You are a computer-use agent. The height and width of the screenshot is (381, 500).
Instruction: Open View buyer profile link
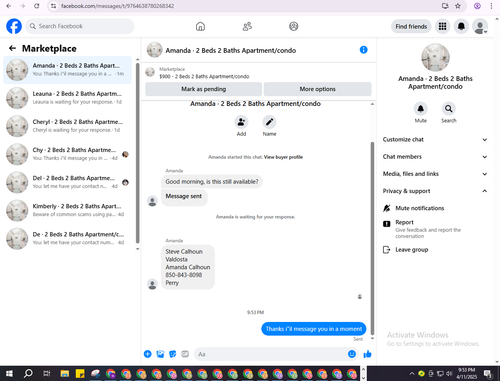[283, 157]
